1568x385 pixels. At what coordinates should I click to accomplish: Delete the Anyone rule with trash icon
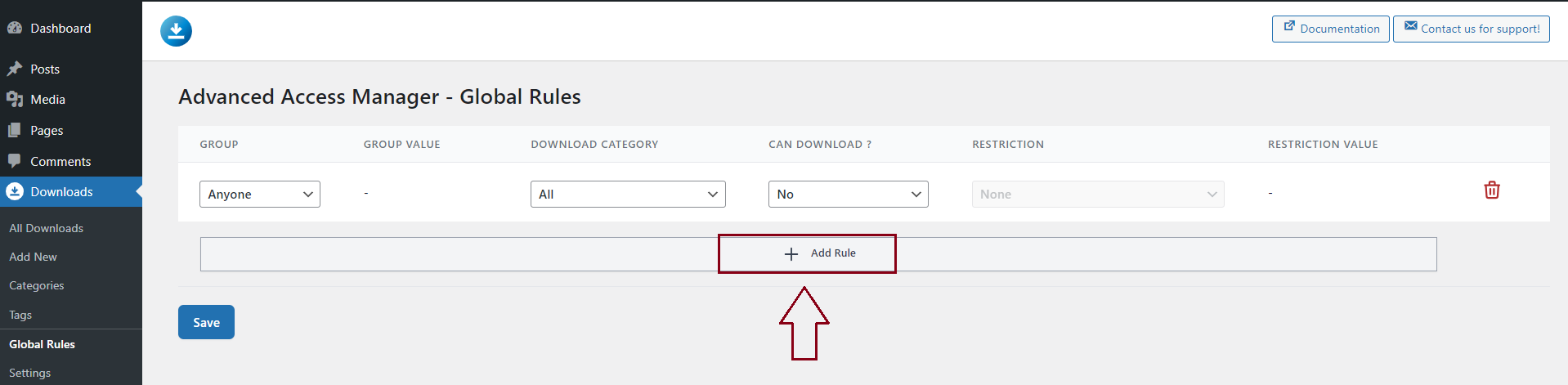1492,190
